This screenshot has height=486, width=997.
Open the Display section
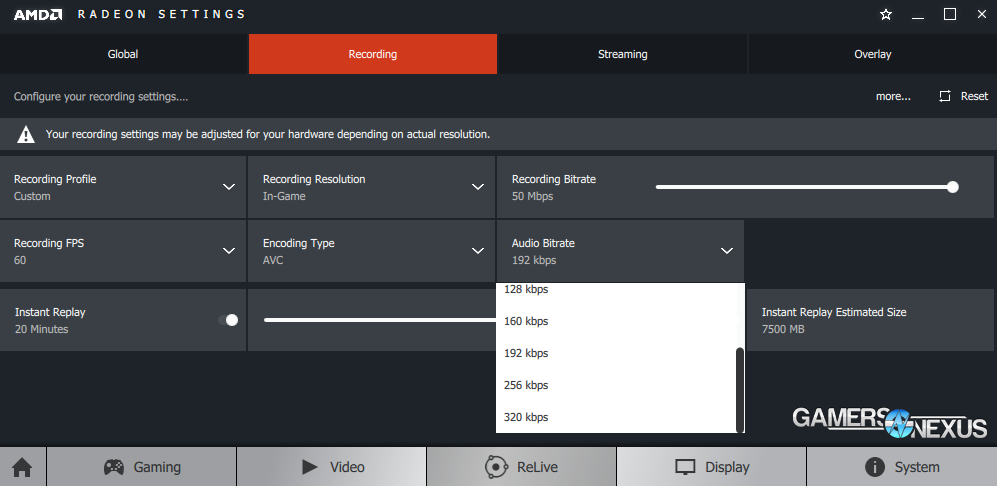tap(712, 467)
